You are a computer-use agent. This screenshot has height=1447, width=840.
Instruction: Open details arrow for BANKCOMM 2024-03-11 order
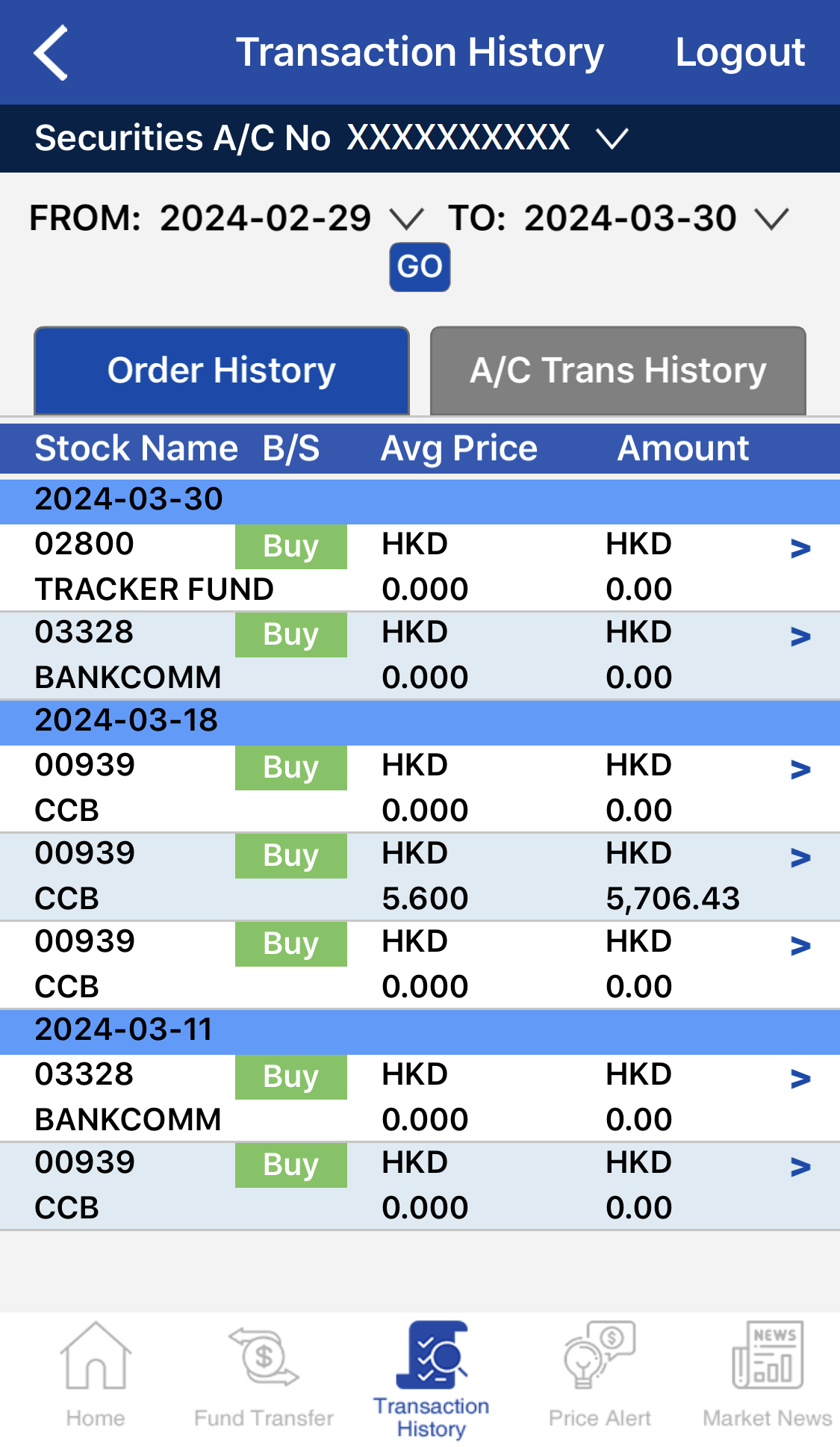pyautogui.click(x=800, y=1079)
